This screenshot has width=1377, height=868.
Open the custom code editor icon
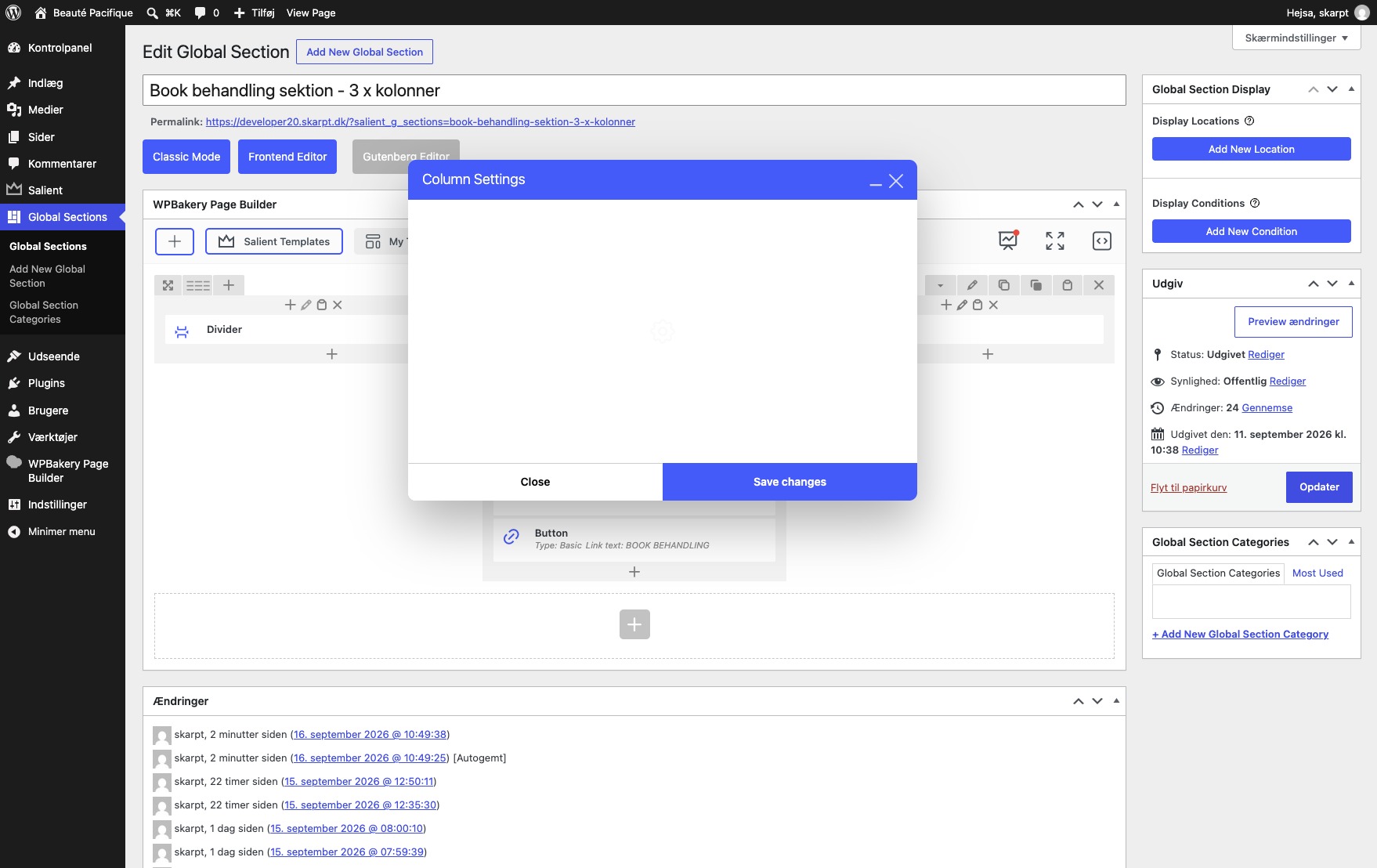pyautogui.click(x=1102, y=241)
